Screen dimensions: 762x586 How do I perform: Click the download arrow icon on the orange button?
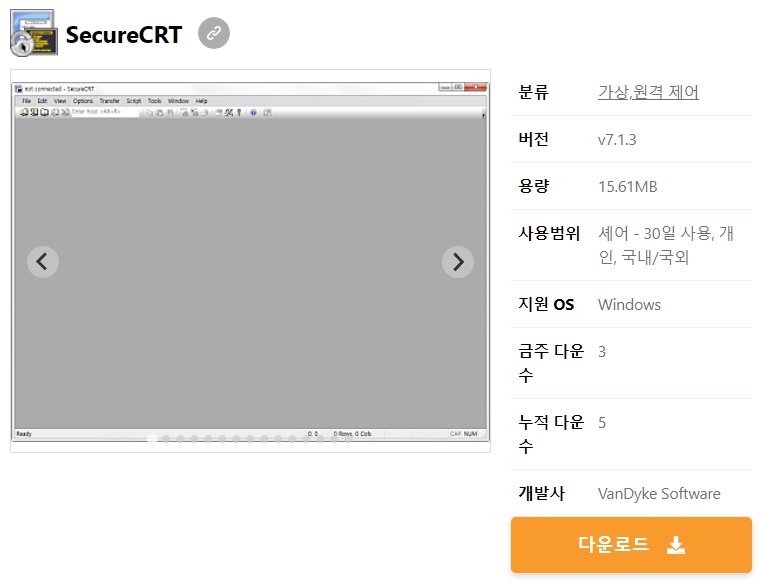click(x=676, y=545)
